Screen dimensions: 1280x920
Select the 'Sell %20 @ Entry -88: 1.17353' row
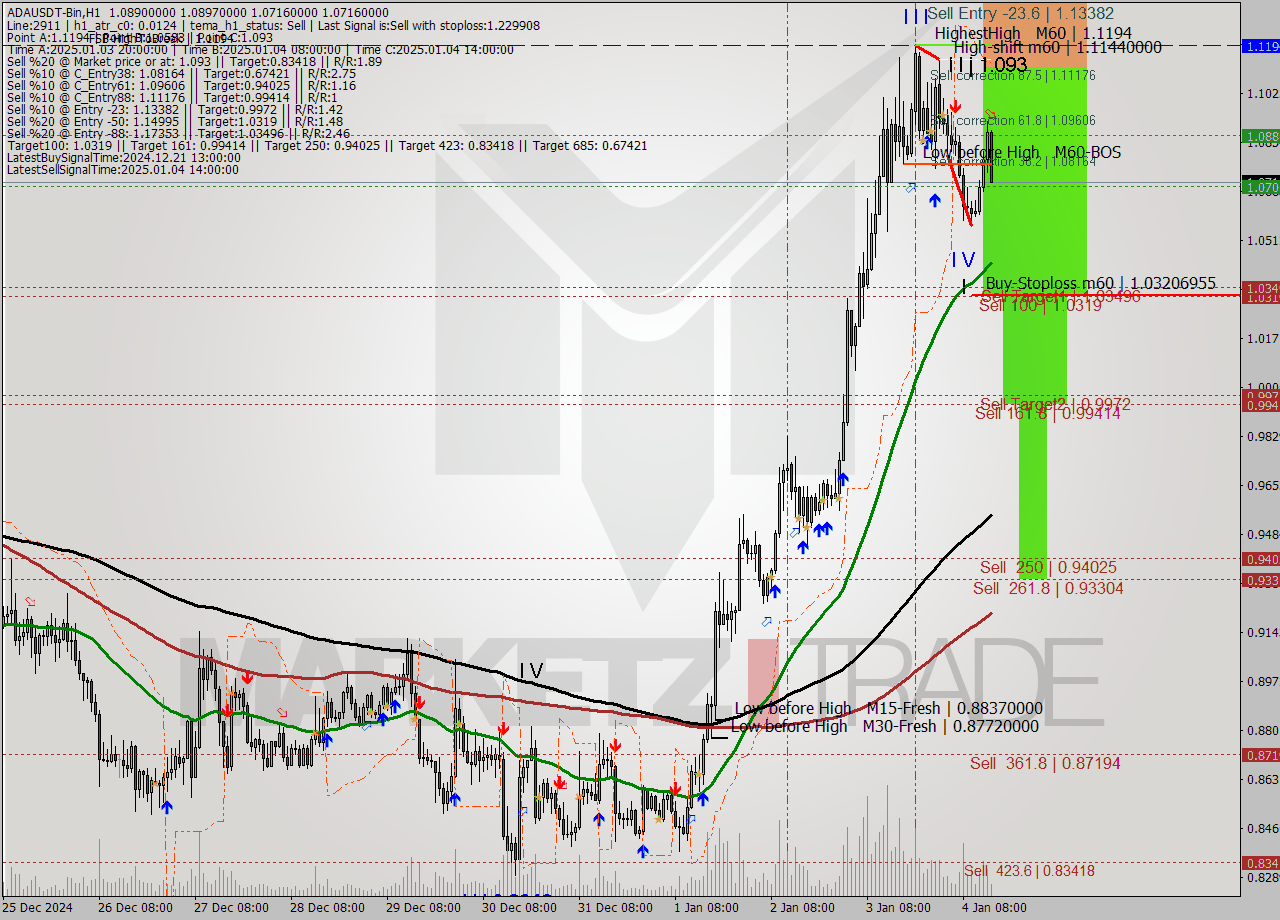point(178,134)
